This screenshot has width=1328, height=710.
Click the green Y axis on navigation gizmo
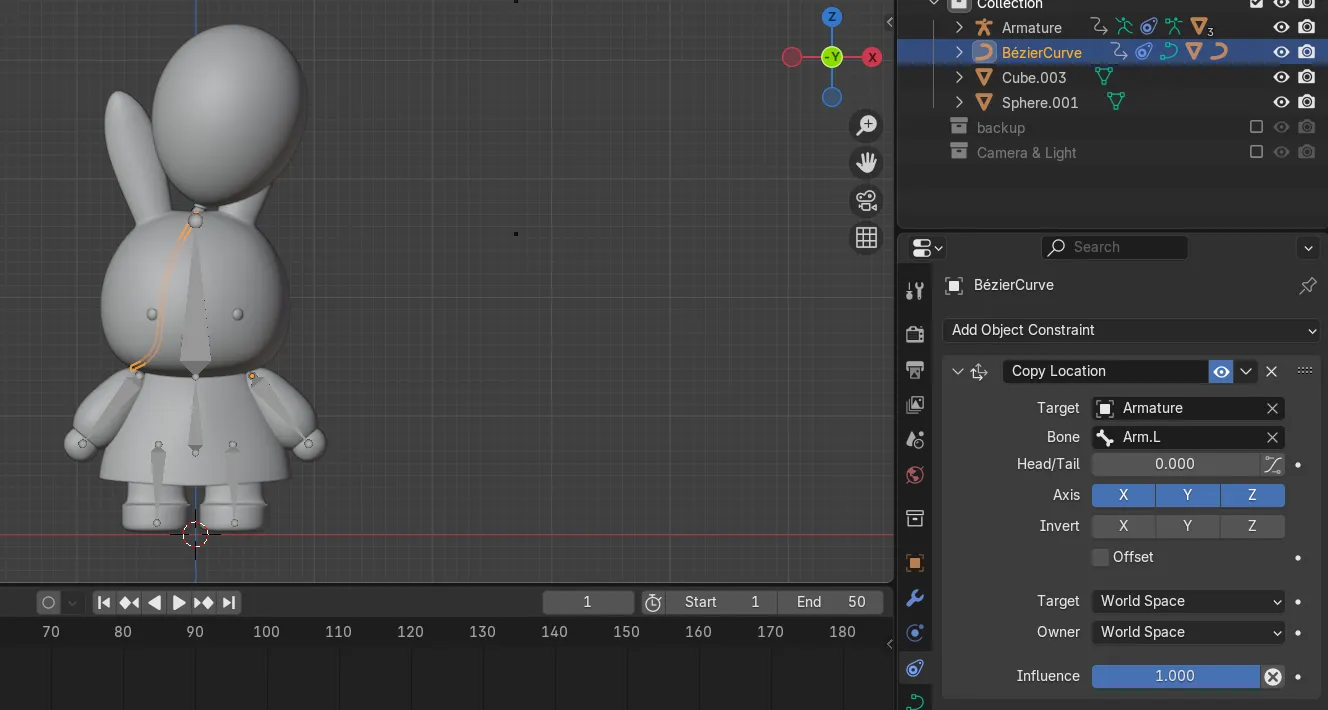832,57
